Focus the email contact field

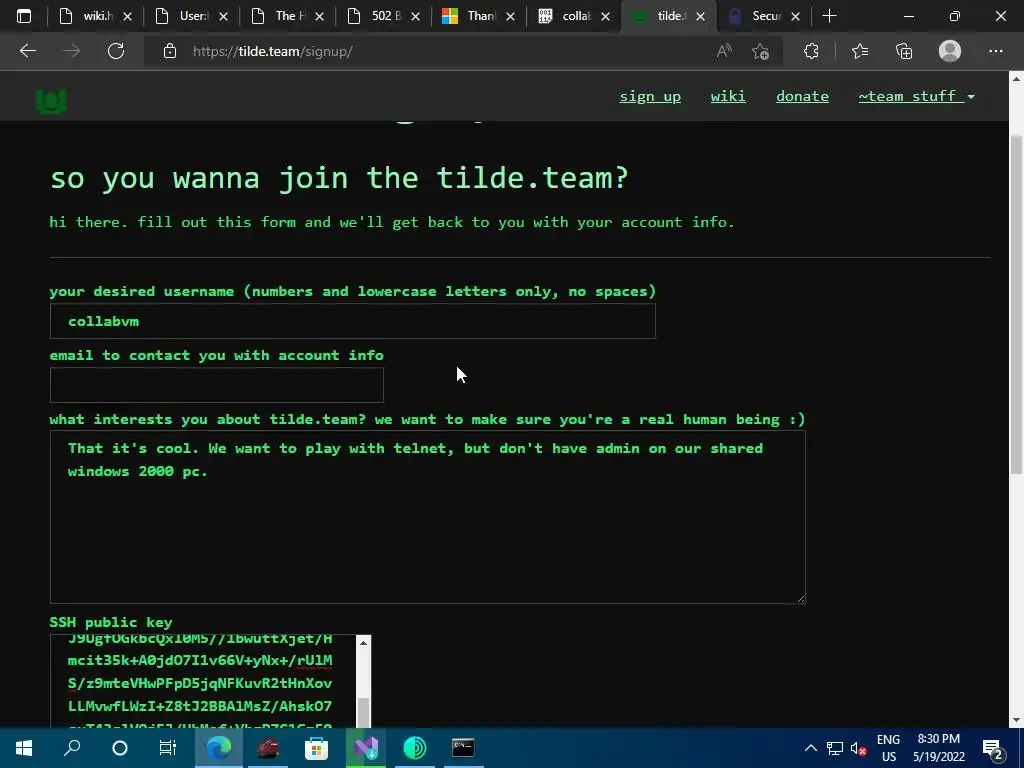[217, 385]
